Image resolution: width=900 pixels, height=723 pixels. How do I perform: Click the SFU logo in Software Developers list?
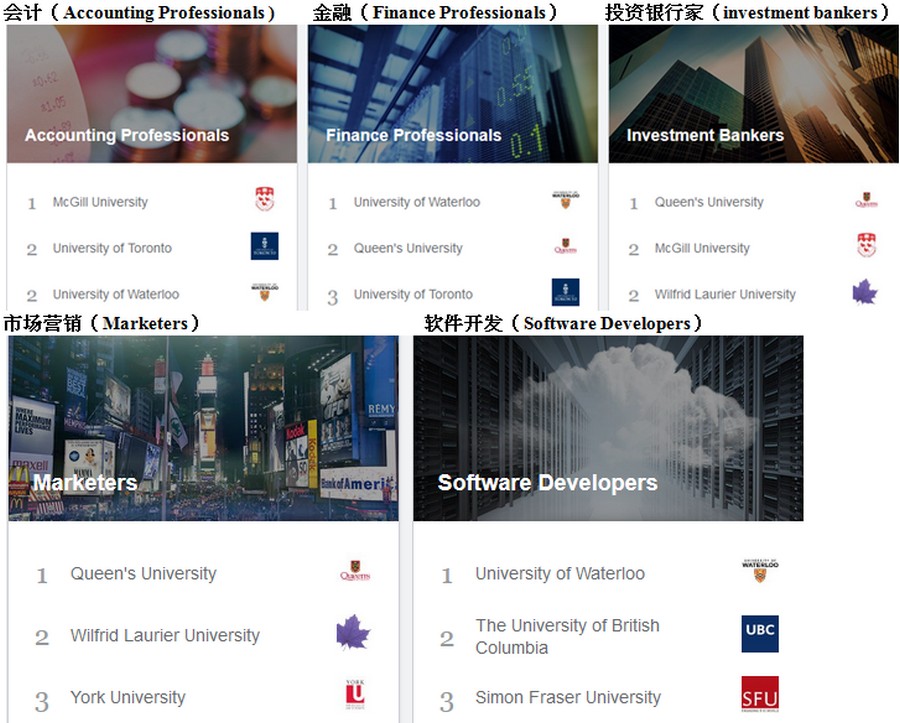pos(760,694)
